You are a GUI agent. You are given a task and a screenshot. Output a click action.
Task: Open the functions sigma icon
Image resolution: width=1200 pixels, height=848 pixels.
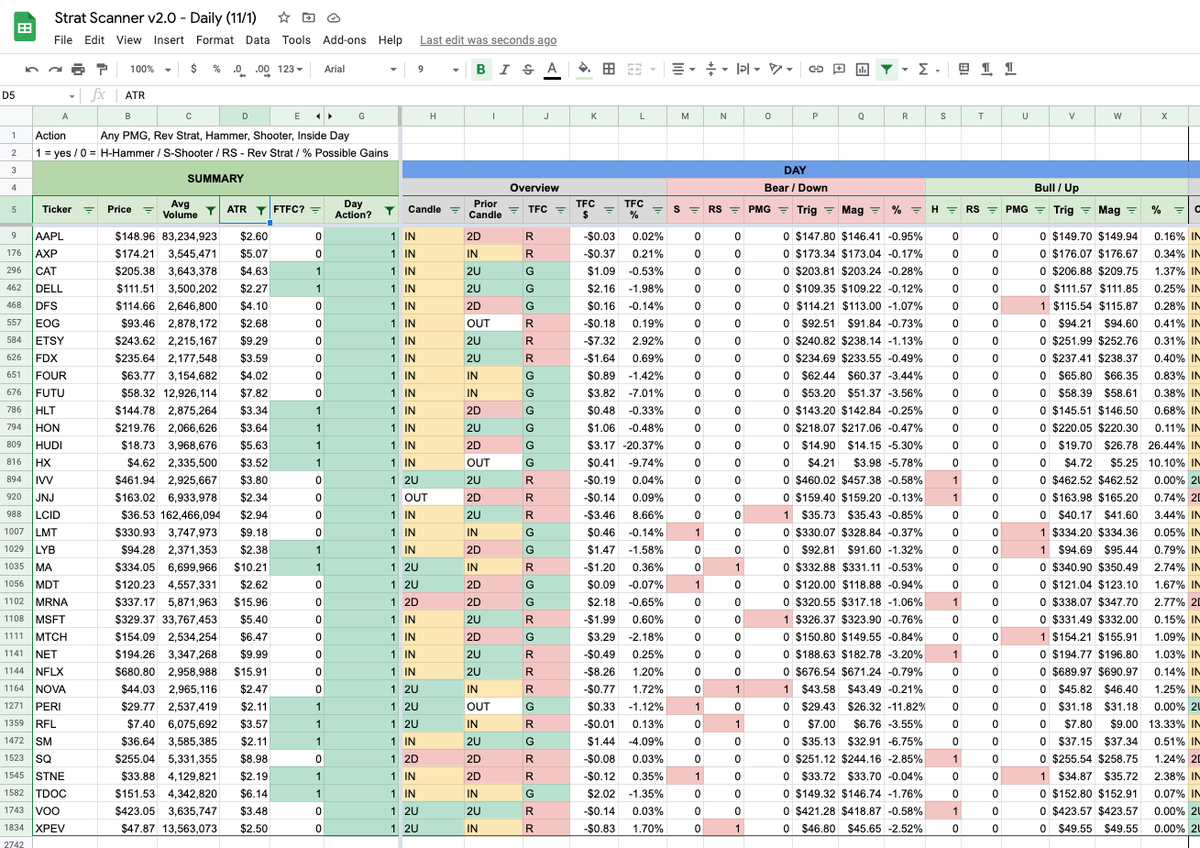point(923,69)
